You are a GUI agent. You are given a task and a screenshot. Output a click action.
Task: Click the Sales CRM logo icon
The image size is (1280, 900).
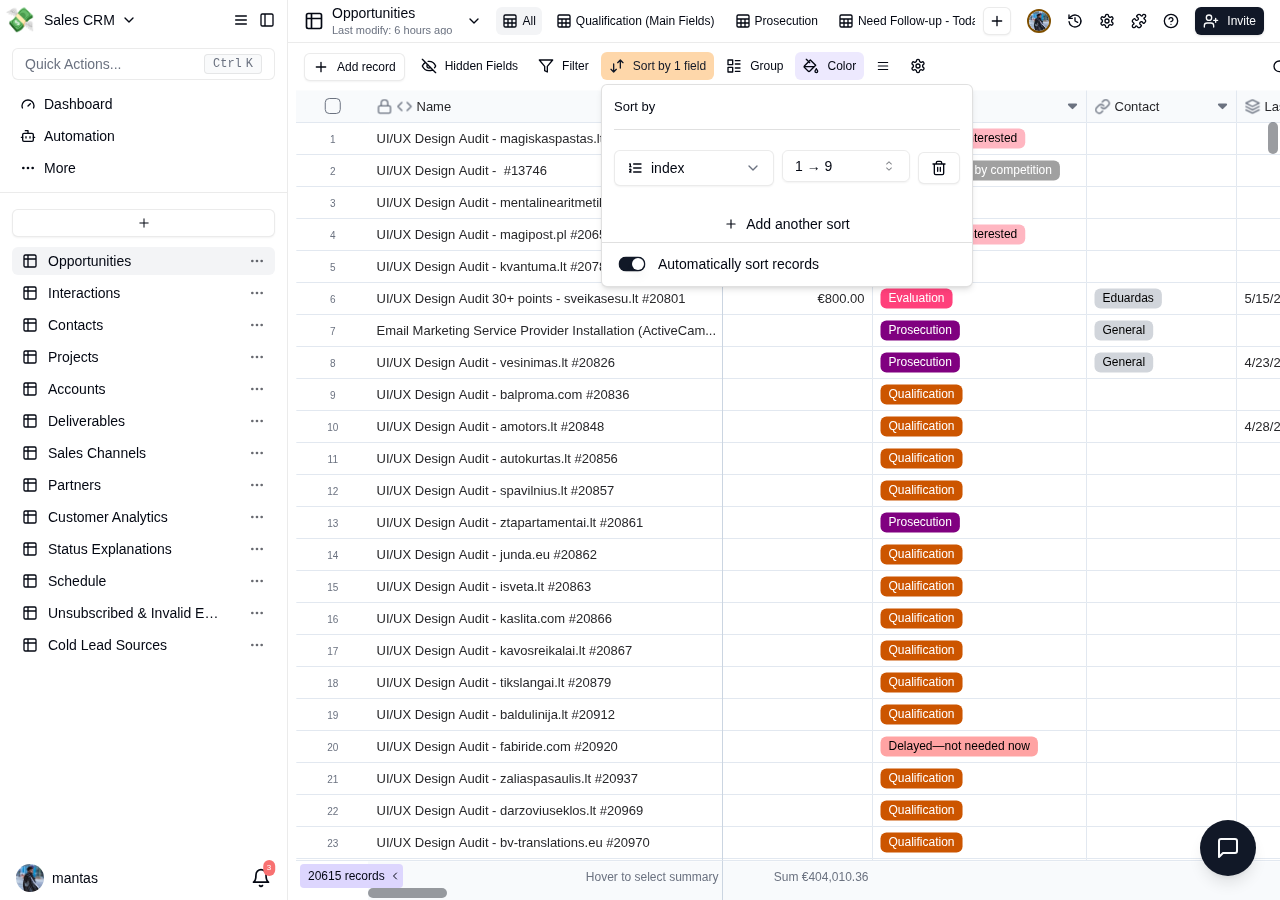coord(20,20)
